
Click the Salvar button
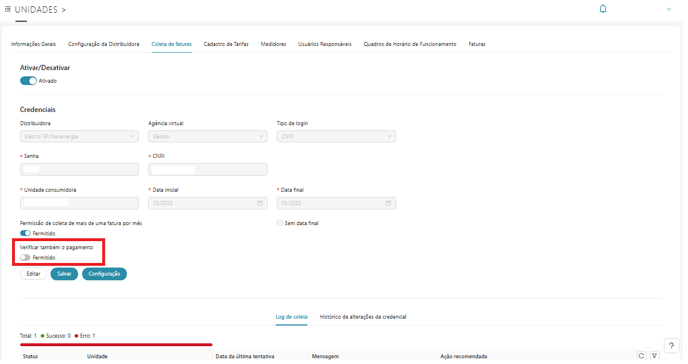coord(64,274)
